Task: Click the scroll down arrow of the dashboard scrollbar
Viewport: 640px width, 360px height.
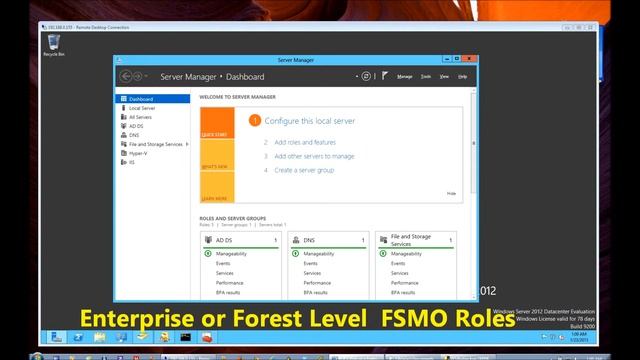Action: point(473,297)
